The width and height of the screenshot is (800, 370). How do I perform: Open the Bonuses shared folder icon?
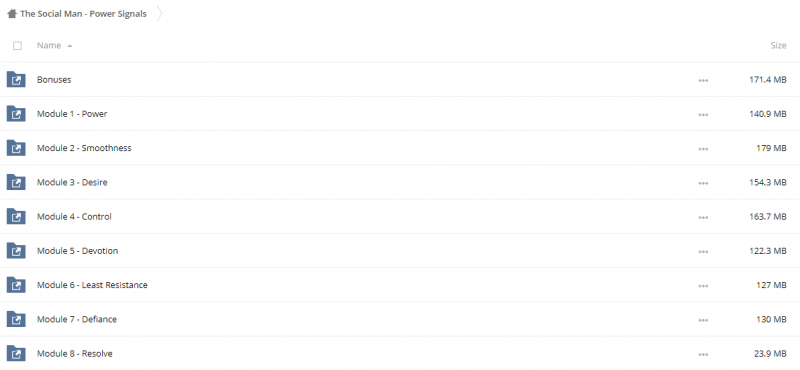[16, 80]
